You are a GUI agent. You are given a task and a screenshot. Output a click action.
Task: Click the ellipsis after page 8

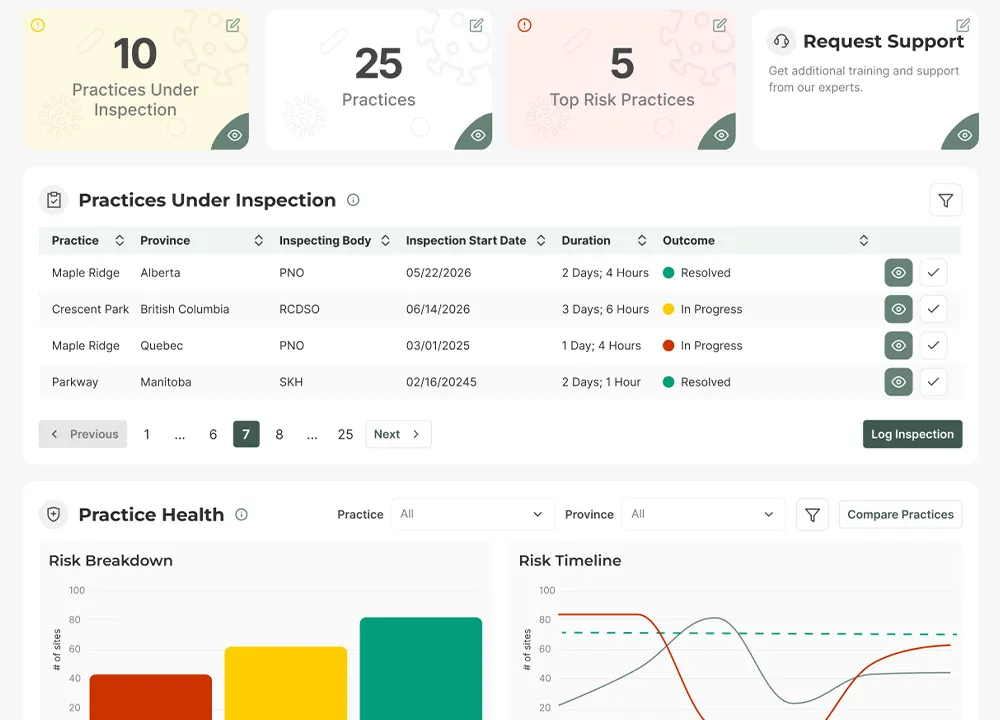pos(312,435)
